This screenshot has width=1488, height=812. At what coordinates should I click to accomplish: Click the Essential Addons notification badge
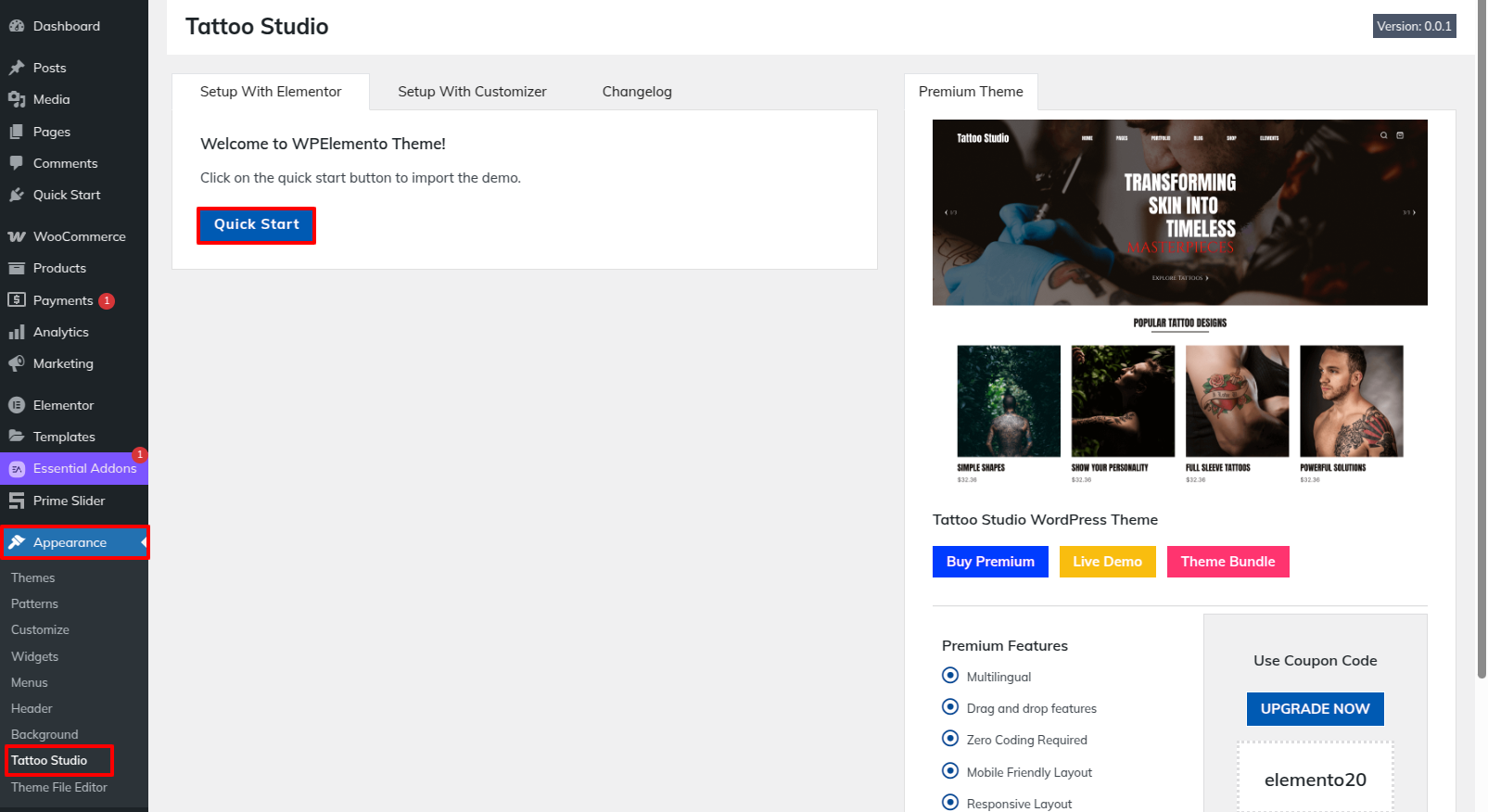pyautogui.click(x=140, y=454)
